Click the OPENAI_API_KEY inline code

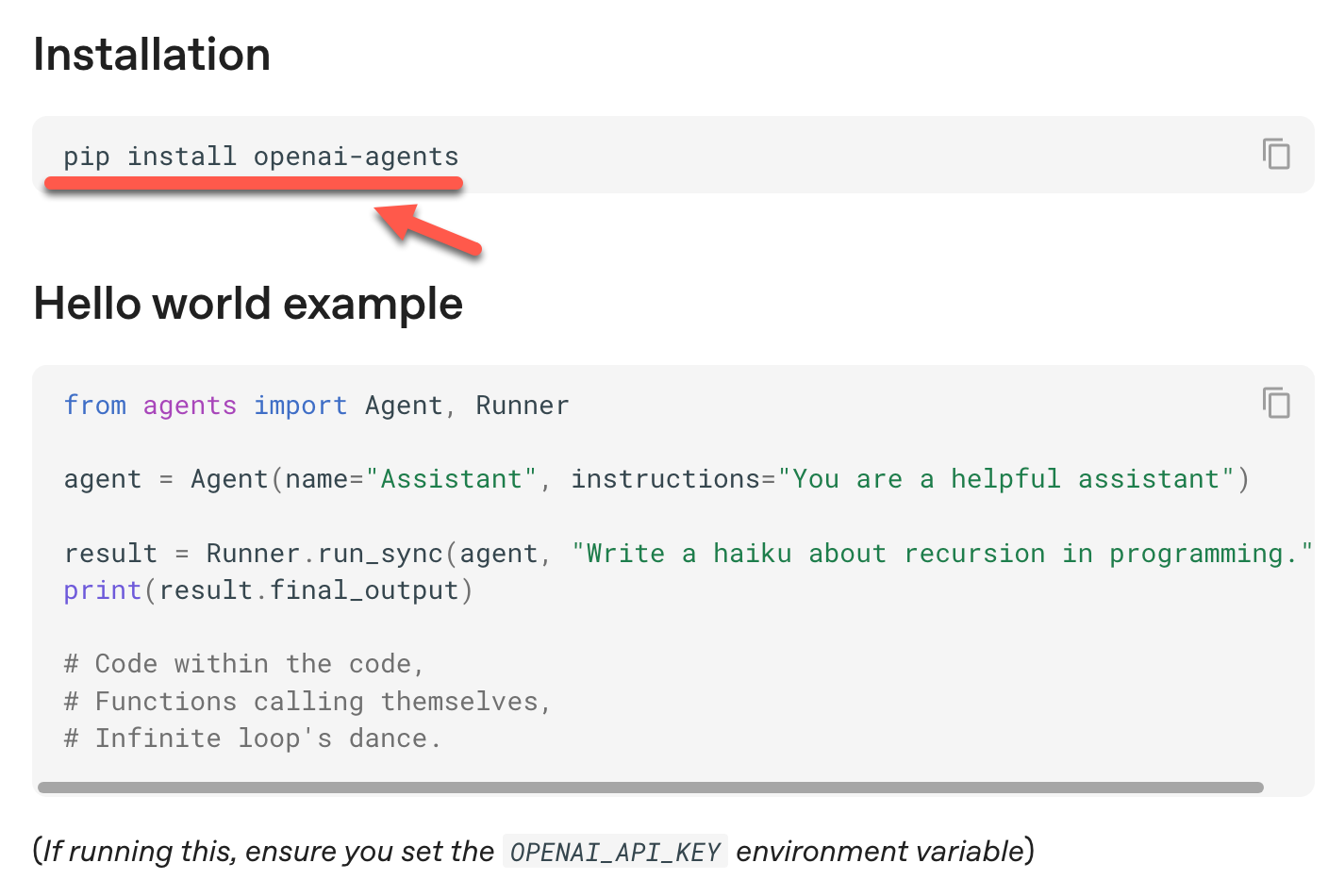click(x=615, y=852)
